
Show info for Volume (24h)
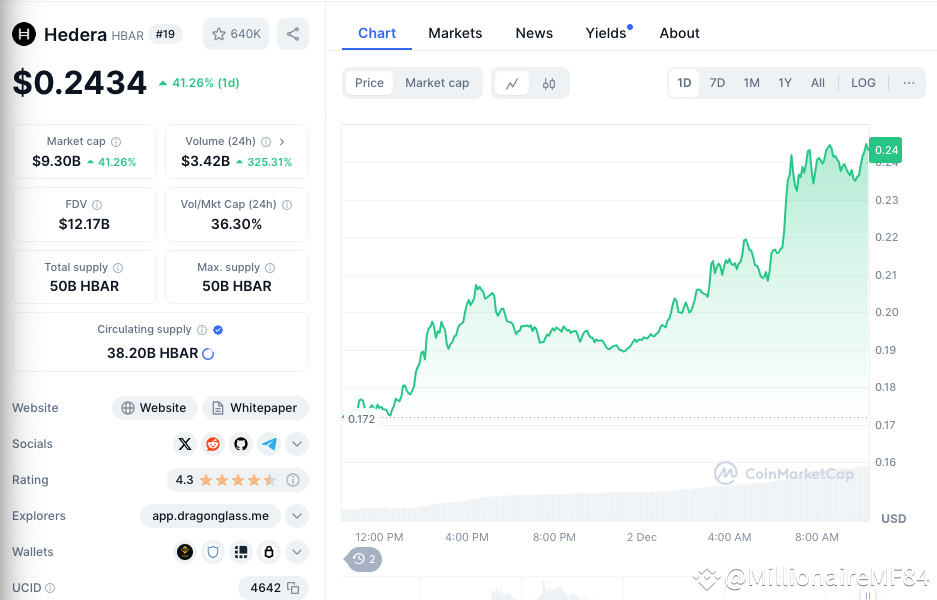click(x=266, y=142)
